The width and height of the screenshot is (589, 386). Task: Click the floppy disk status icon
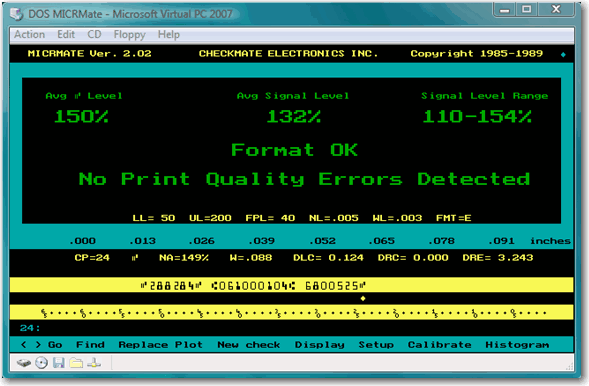tap(59, 363)
